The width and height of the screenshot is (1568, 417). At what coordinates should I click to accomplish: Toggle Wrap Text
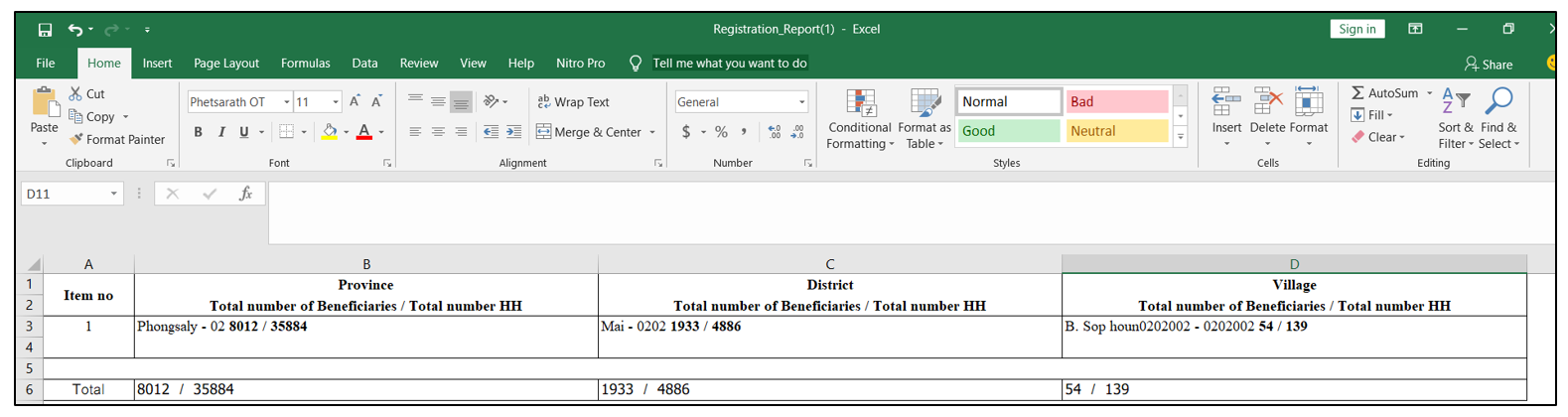coord(573,102)
